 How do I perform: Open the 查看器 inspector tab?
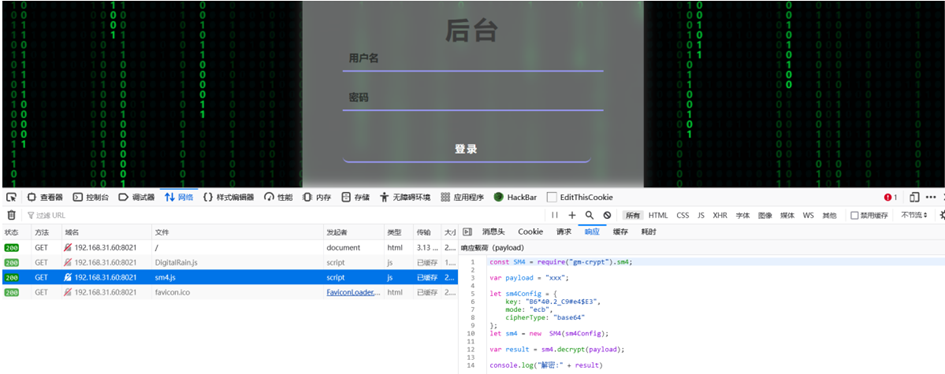[45, 197]
